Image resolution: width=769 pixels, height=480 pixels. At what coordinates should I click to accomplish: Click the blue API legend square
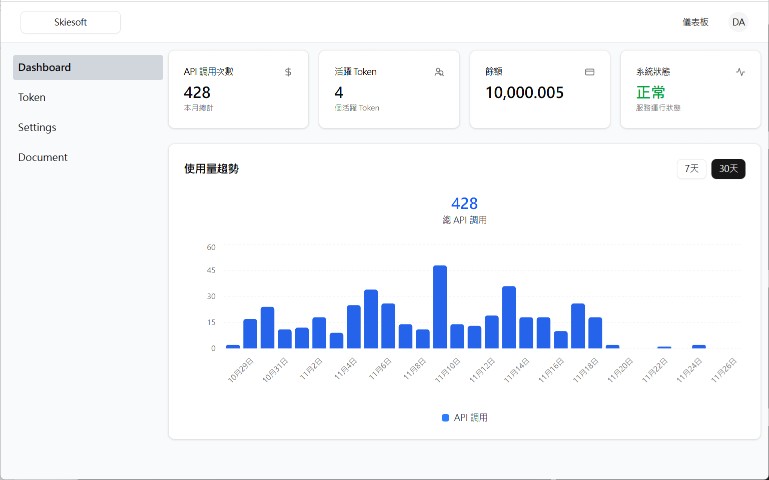pos(445,417)
